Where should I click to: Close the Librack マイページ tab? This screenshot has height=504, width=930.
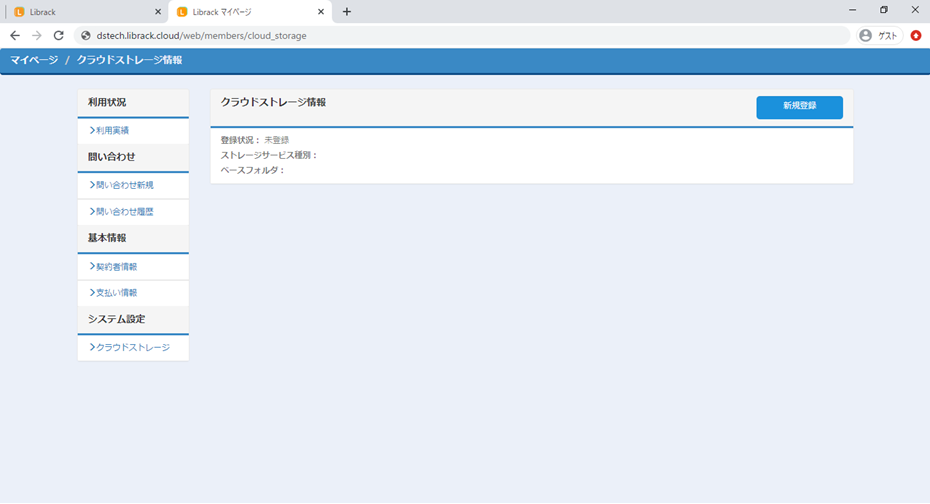[321, 12]
